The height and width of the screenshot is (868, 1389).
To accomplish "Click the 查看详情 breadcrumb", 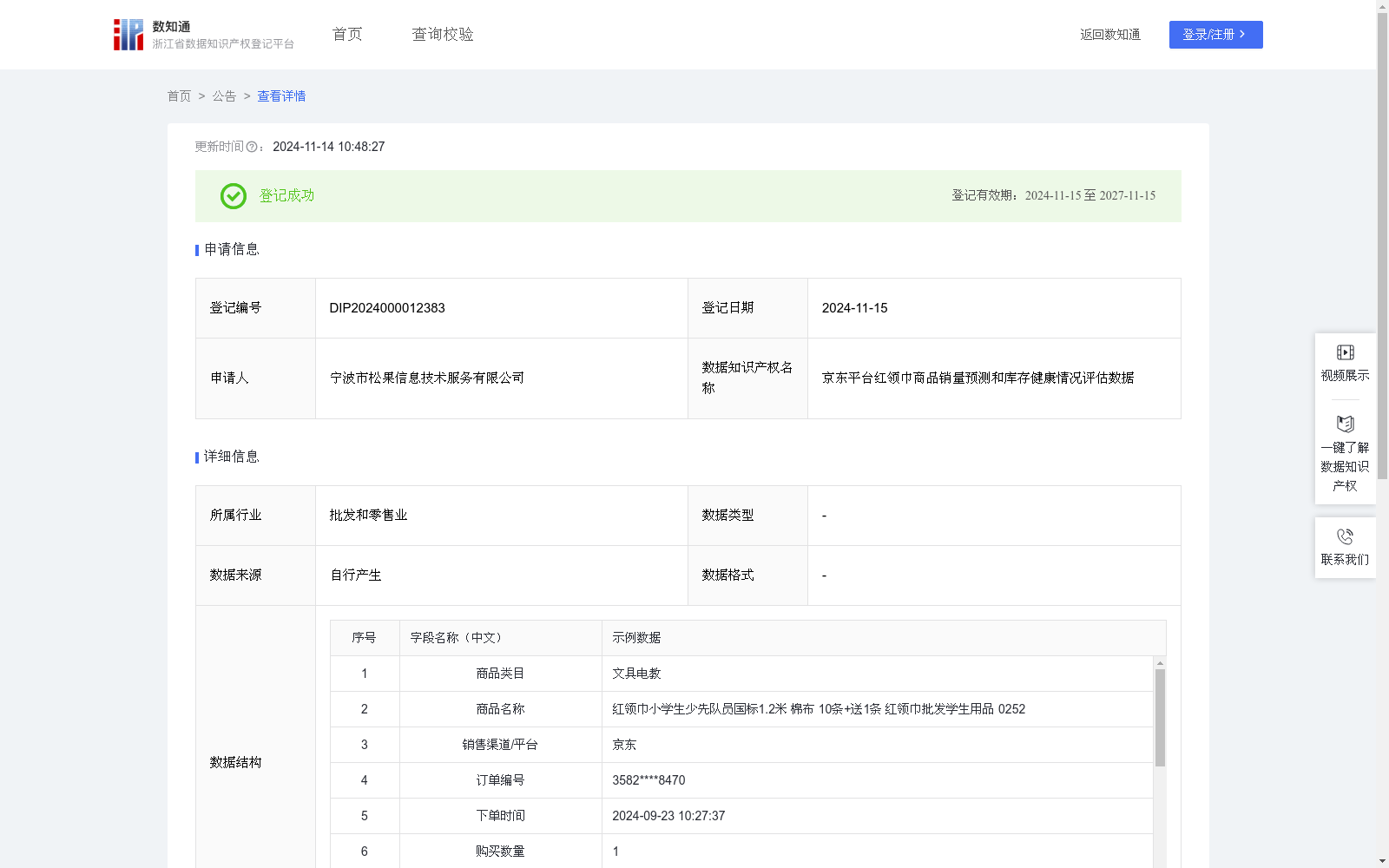I will (281, 96).
